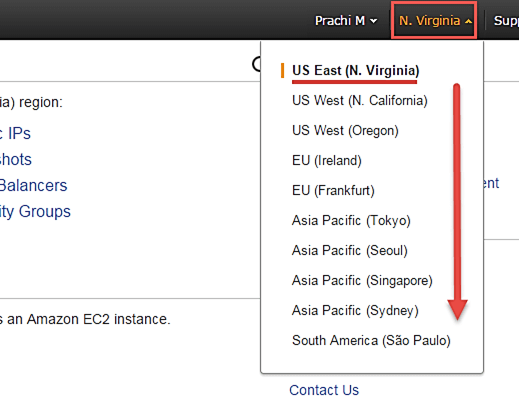Switch to EU (Ireland) region
519x419 pixels.
tap(327, 161)
